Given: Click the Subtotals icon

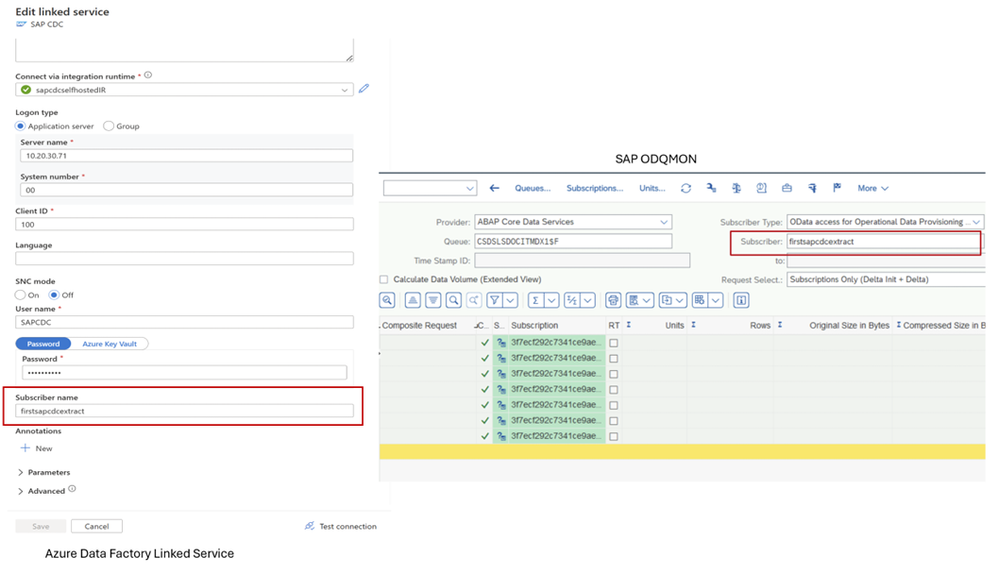Looking at the screenshot, I should tap(572, 300).
